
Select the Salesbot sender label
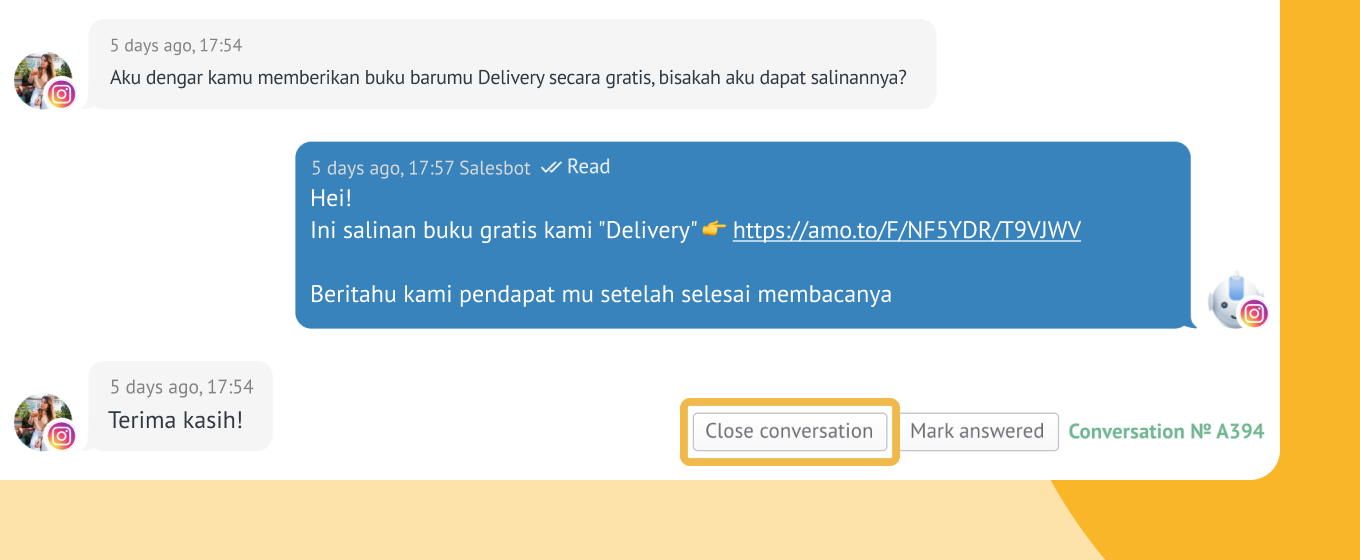coord(495,168)
